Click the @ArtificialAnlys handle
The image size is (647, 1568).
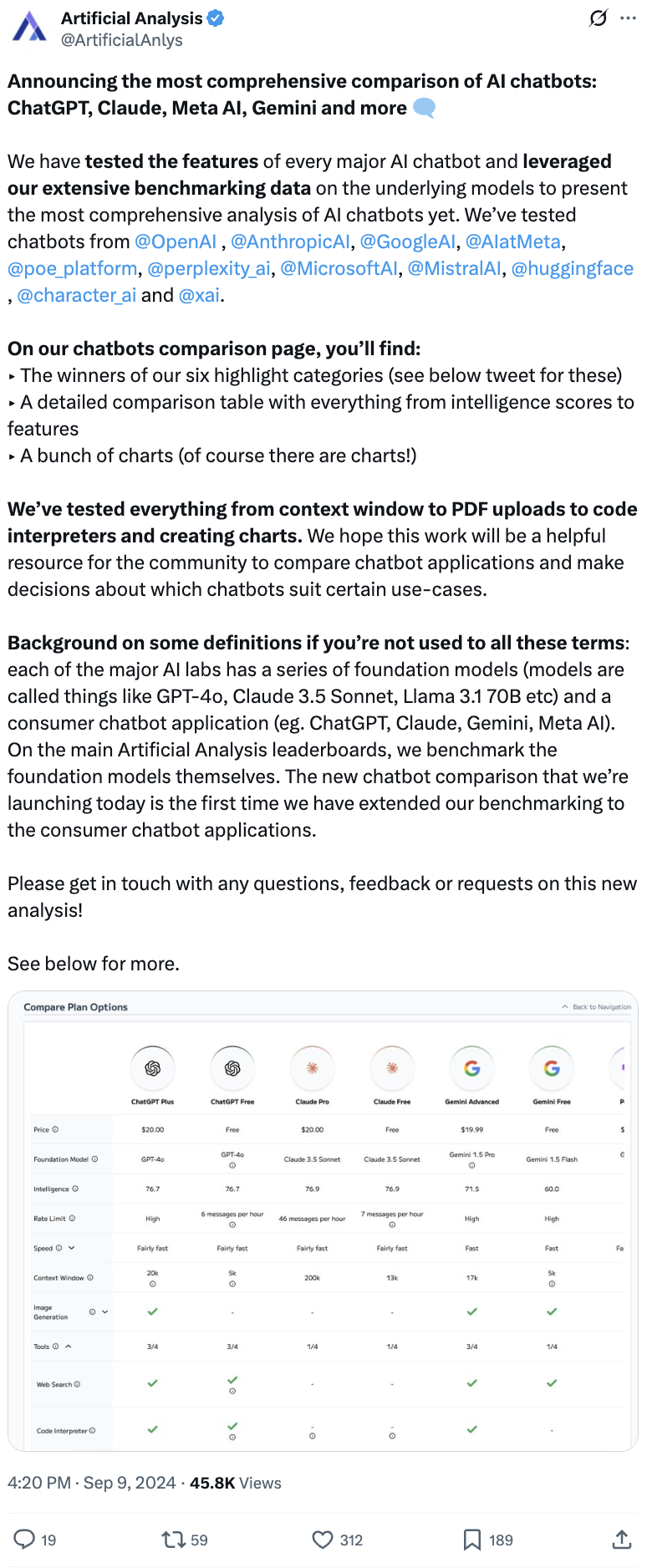(122, 39)
